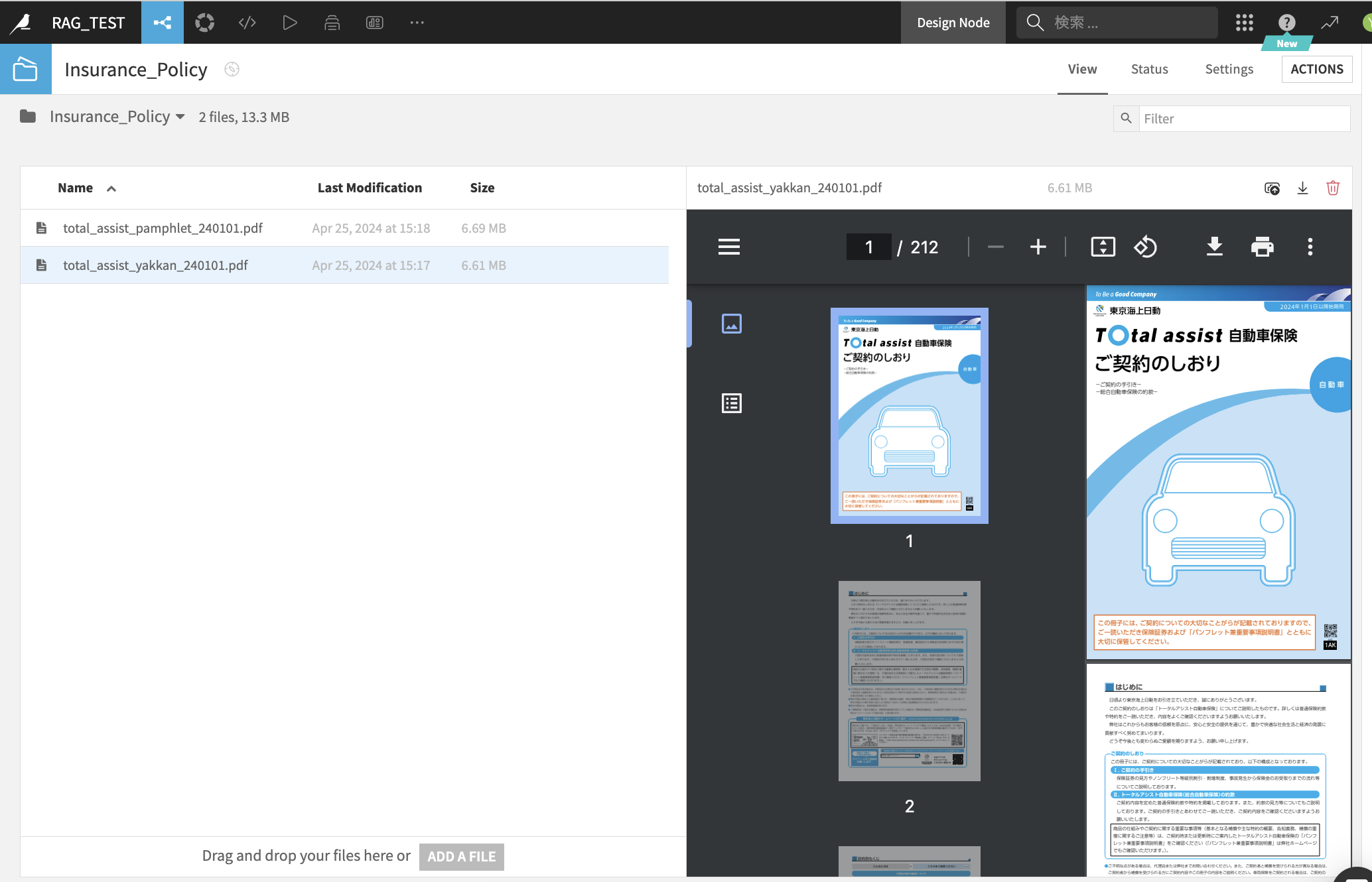Expand the Insurance_Policy folder dropdown
Viewport: 1372px width, 882px height.
(x=180, y=117)
